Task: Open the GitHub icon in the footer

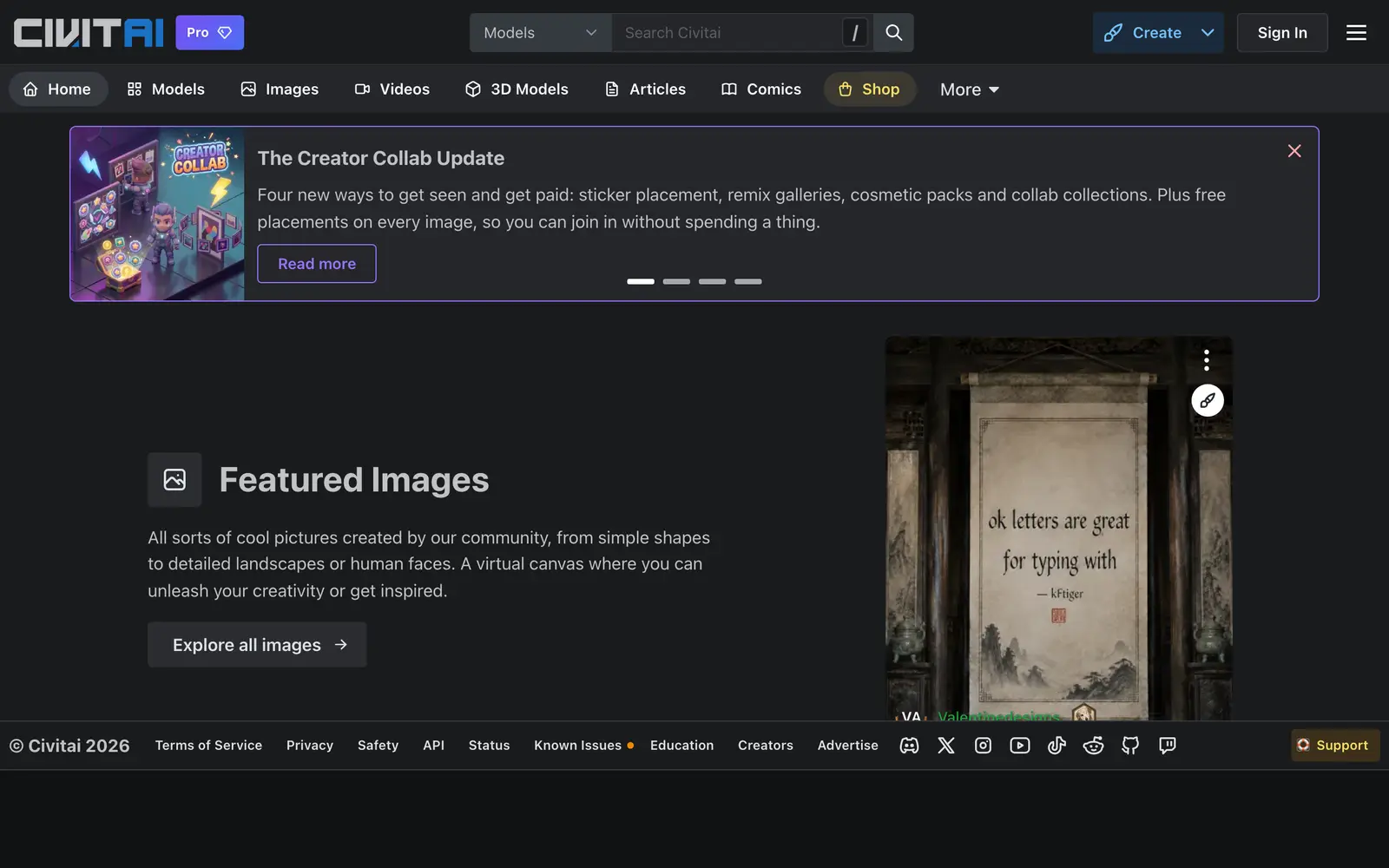Action: point(1130,746)
